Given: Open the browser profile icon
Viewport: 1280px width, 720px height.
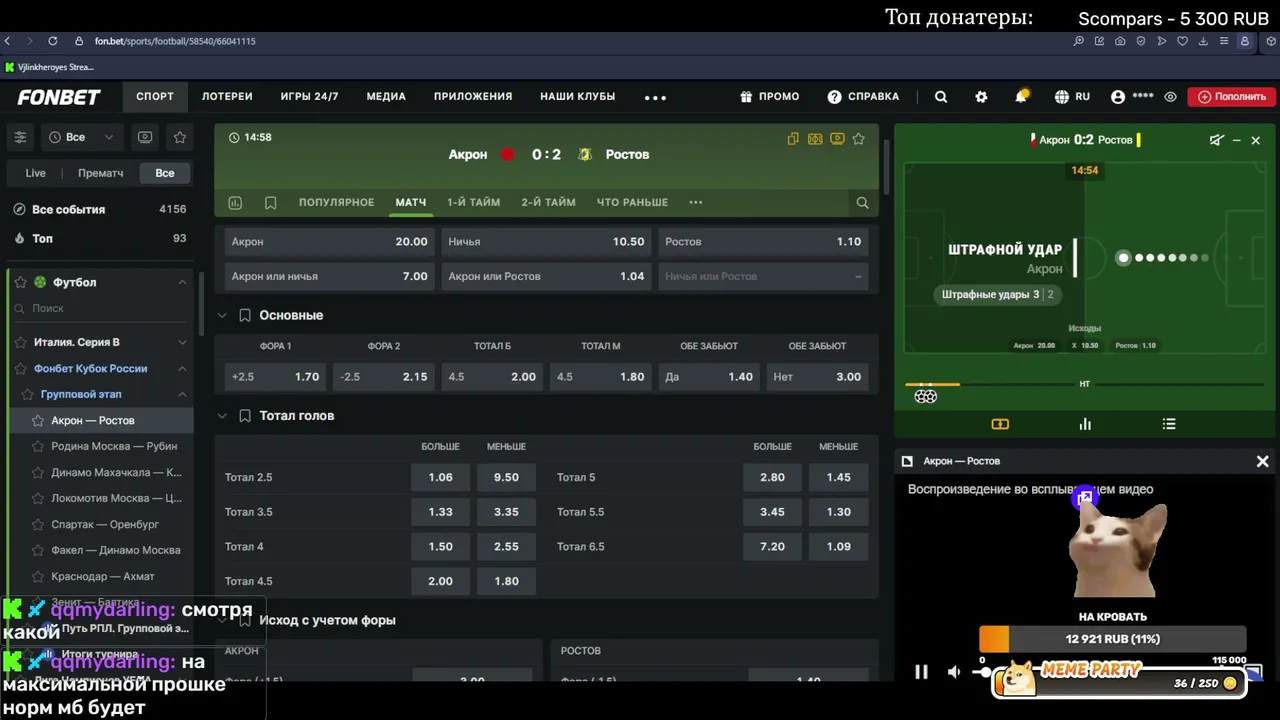Looking at the screenshot, I should pyautogui.click(x=1244, y=41).
